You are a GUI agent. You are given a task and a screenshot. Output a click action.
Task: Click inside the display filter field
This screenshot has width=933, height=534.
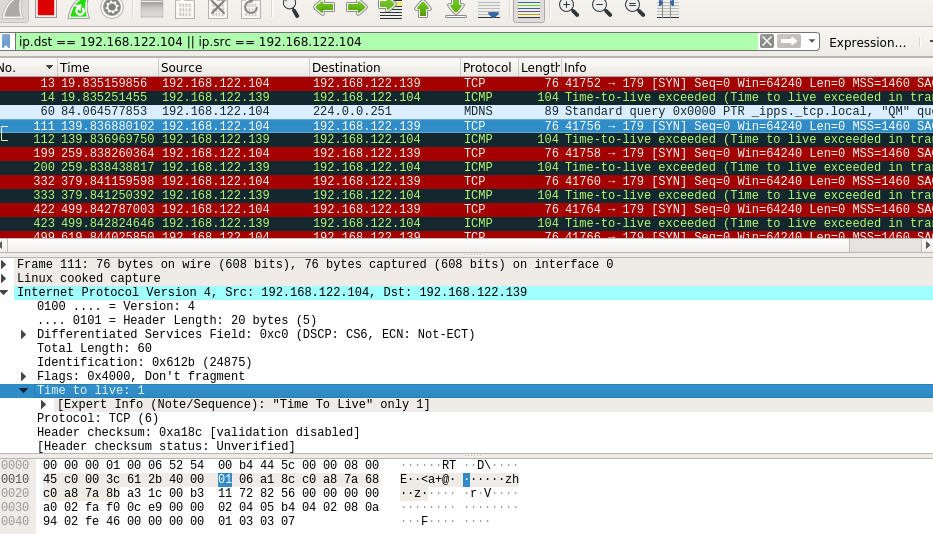386,42
